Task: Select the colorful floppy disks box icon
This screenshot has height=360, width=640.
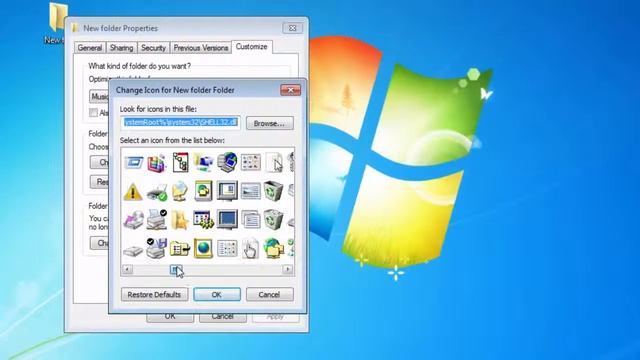Action: pyautogui.click(x=156, y=163)
